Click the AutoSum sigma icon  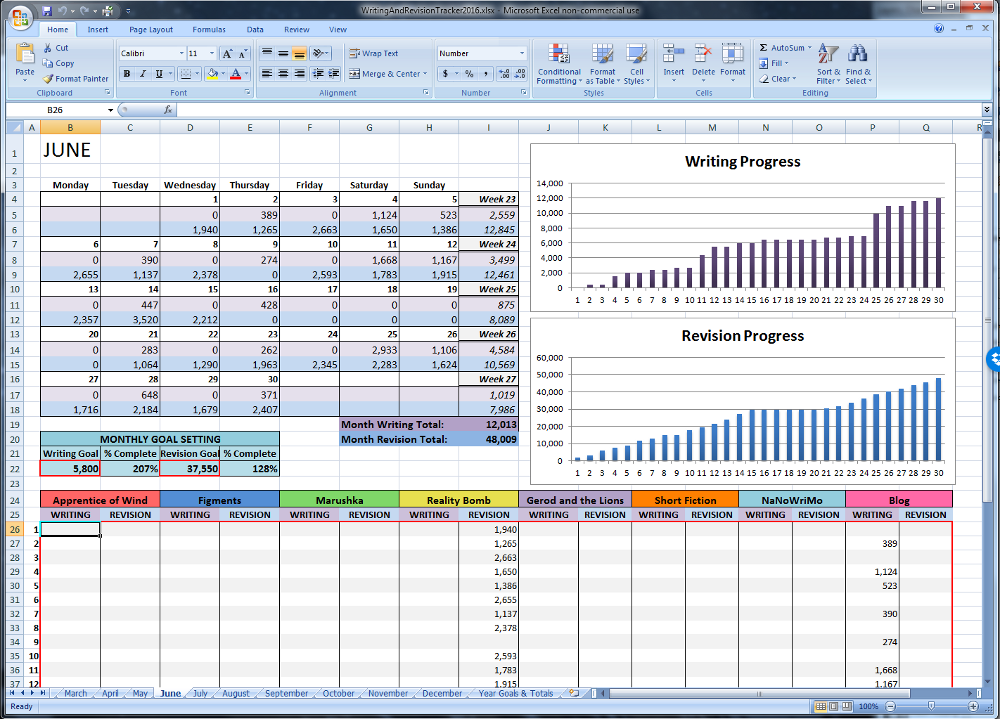click(764, 47)
